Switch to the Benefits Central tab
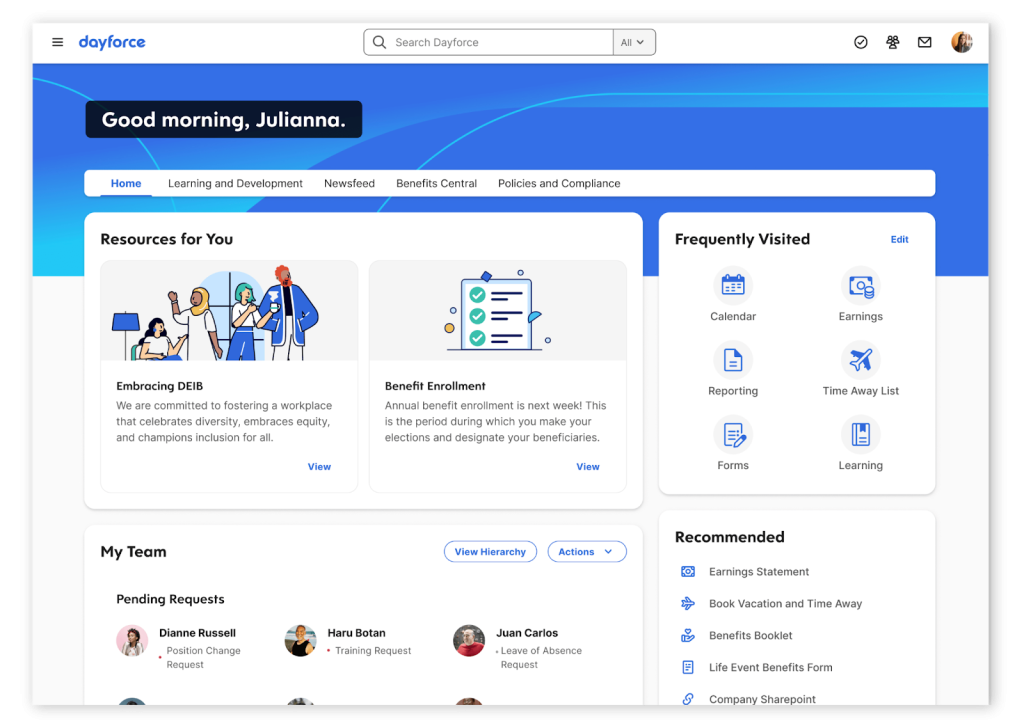Viewport: 1024px width, 728px height. pos(436,183)
